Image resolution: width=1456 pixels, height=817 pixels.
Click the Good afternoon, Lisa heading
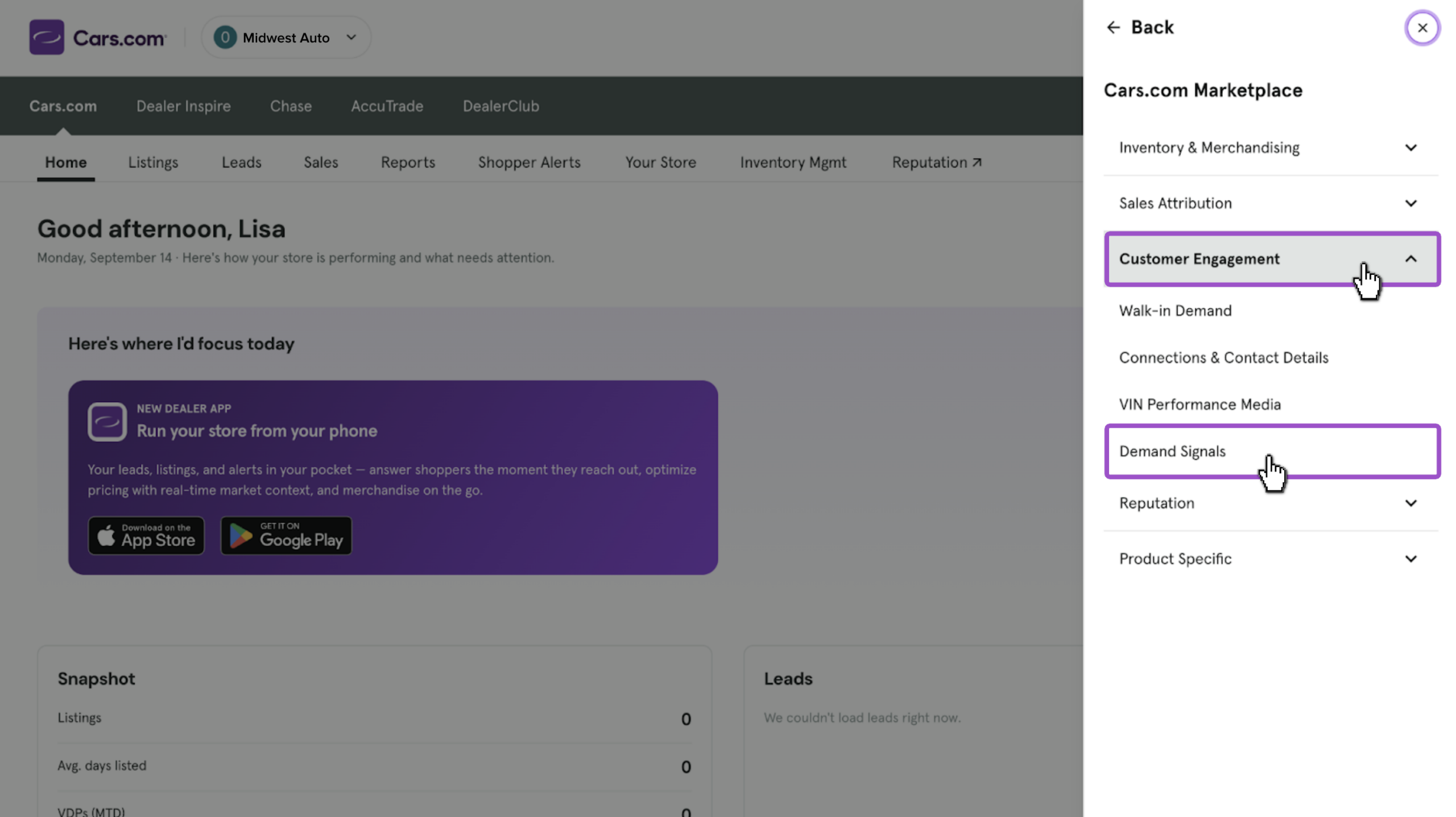[162, 229]
